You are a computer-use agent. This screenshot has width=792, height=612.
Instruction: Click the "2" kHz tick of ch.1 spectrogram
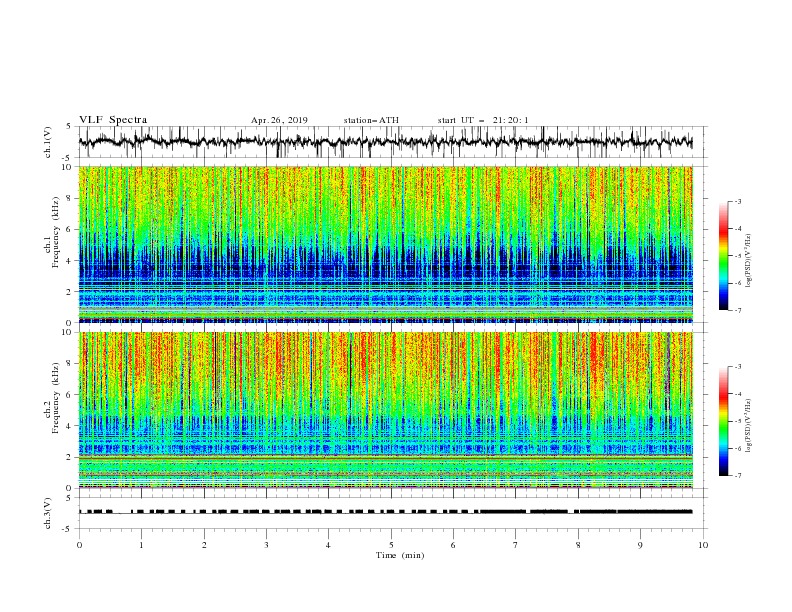(70, 292)
